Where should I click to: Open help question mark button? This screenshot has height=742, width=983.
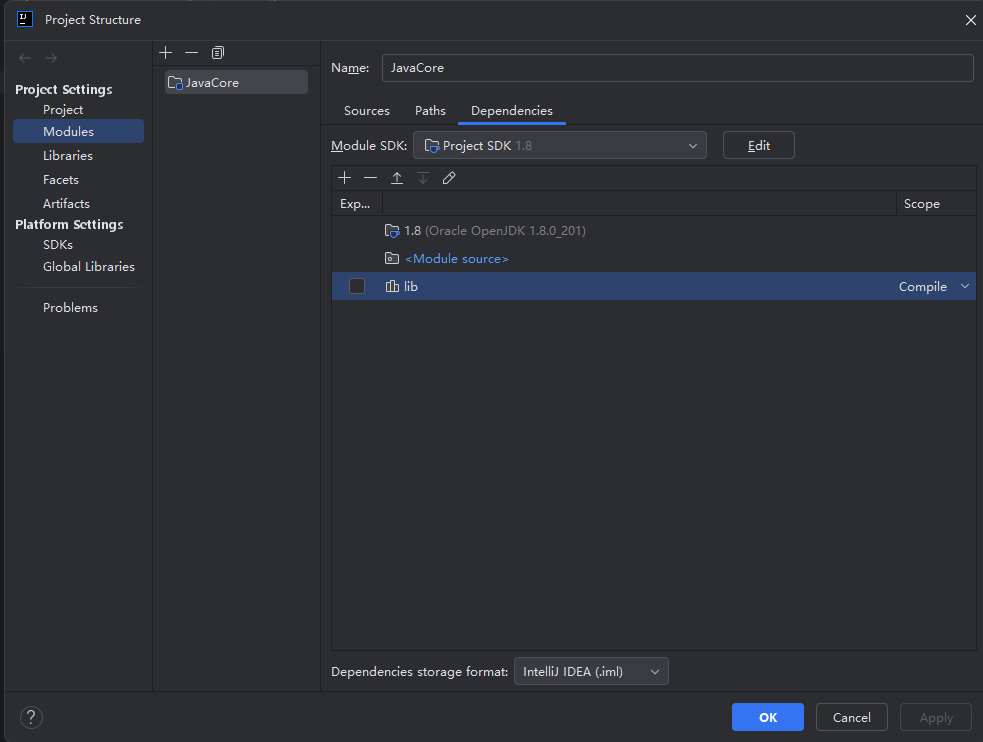pos(31,717)
